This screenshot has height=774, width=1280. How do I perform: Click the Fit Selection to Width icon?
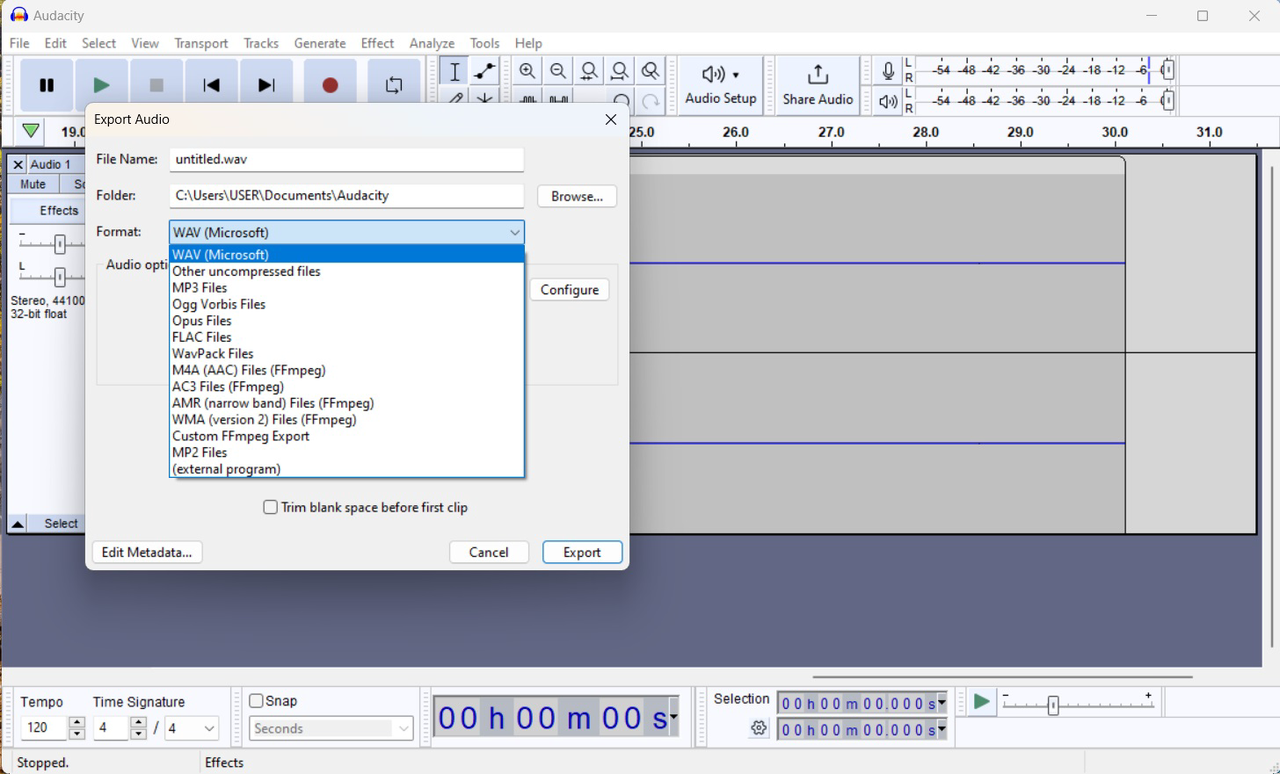point(588,71)
